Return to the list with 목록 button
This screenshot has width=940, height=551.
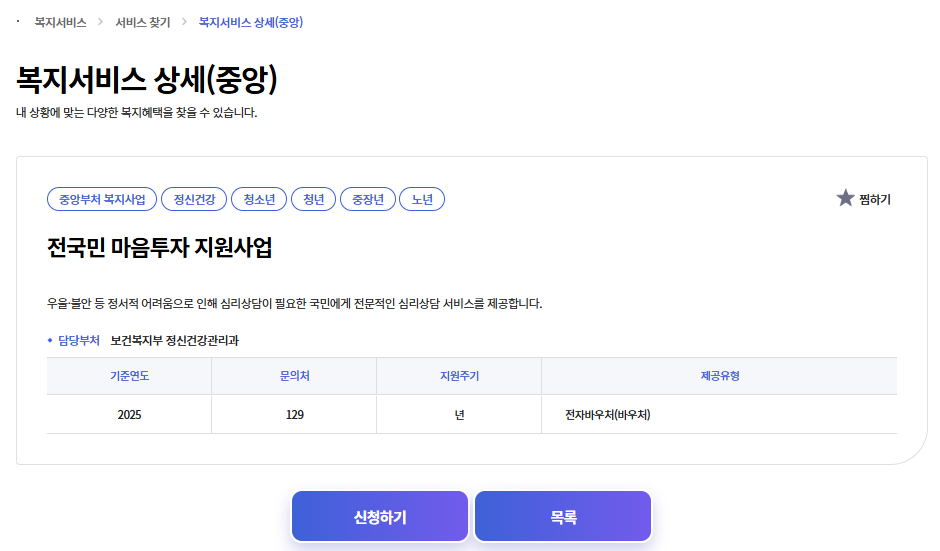563,517
